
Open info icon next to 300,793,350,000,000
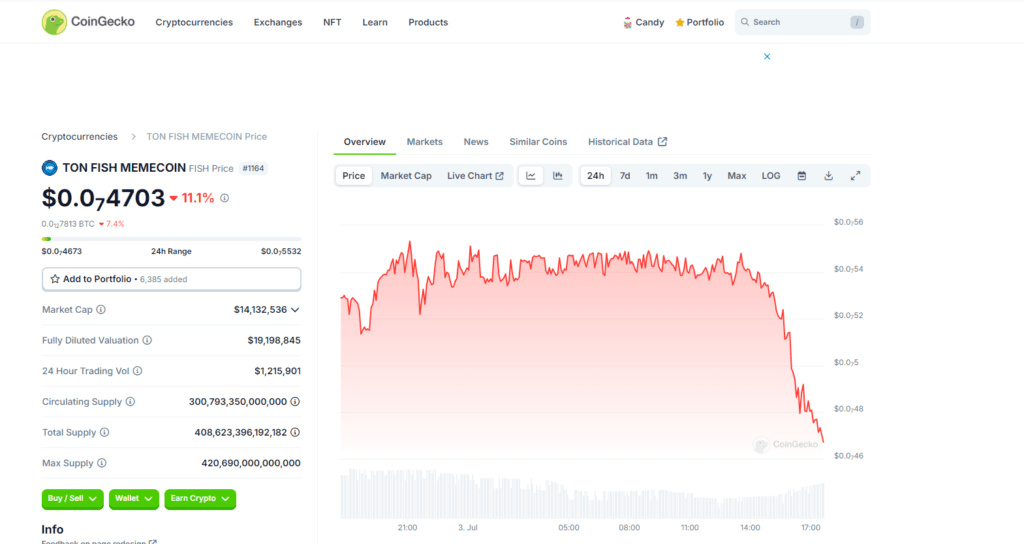pyautogui.click(x=295, y=402)
